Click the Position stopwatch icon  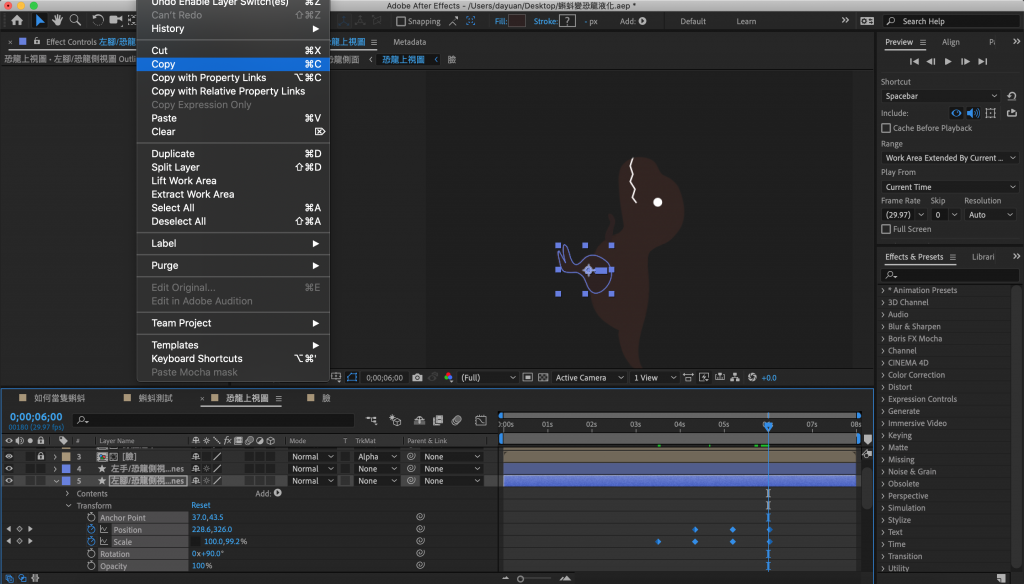click(x=91, y=529)
